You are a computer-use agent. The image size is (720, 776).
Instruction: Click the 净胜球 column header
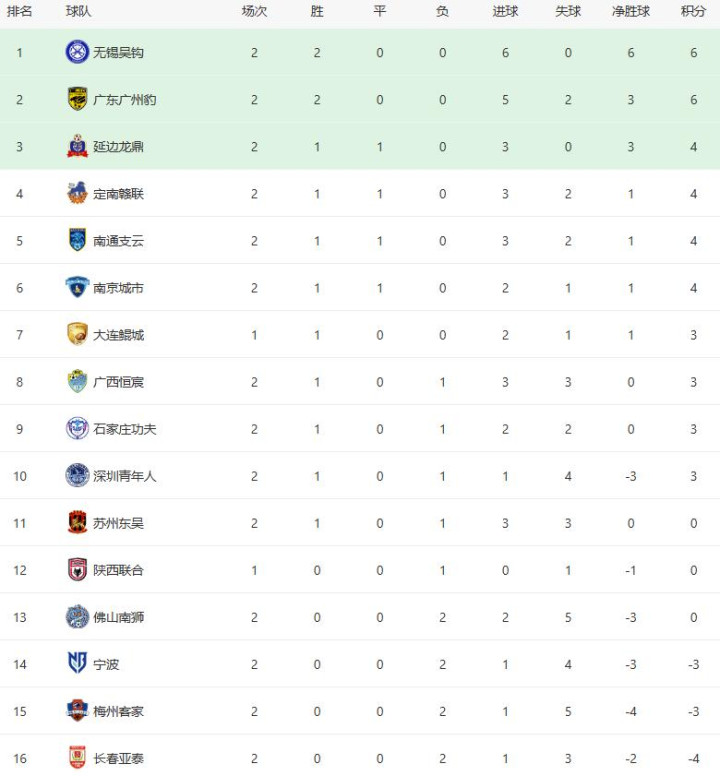point(630,12)
